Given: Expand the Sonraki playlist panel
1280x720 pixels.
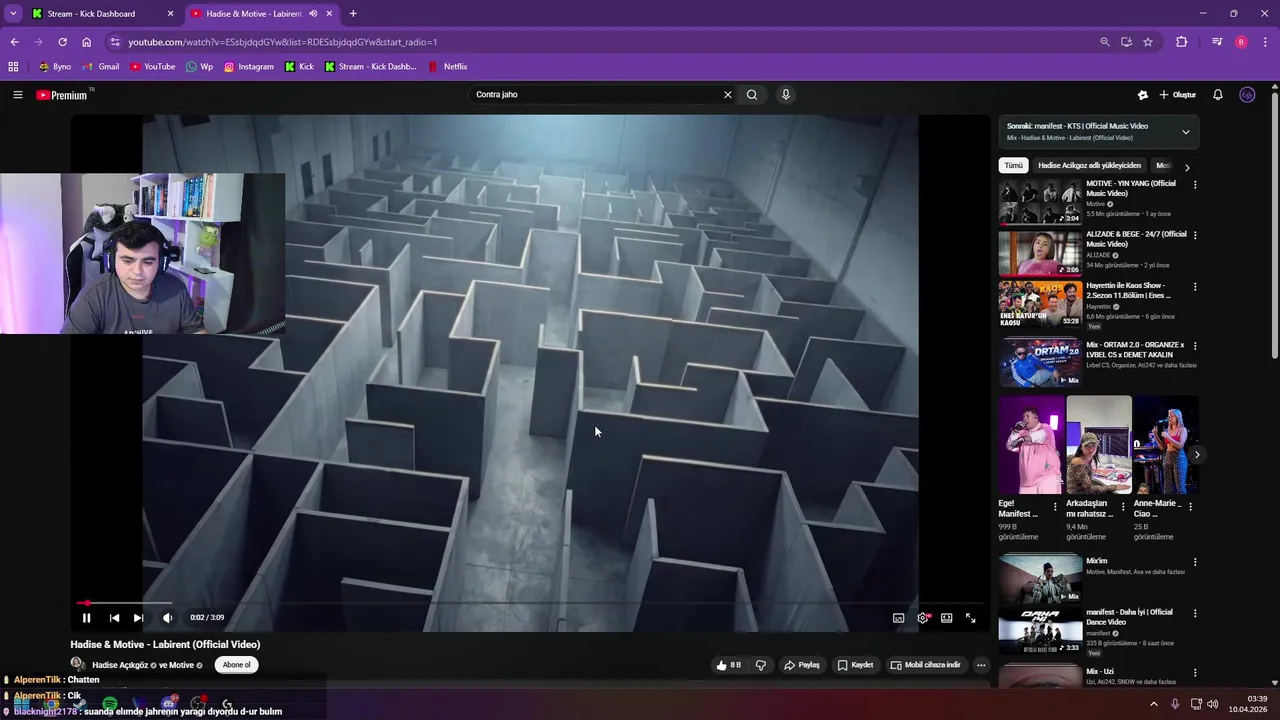Looking at the screenshot, I should (1186, 132).
